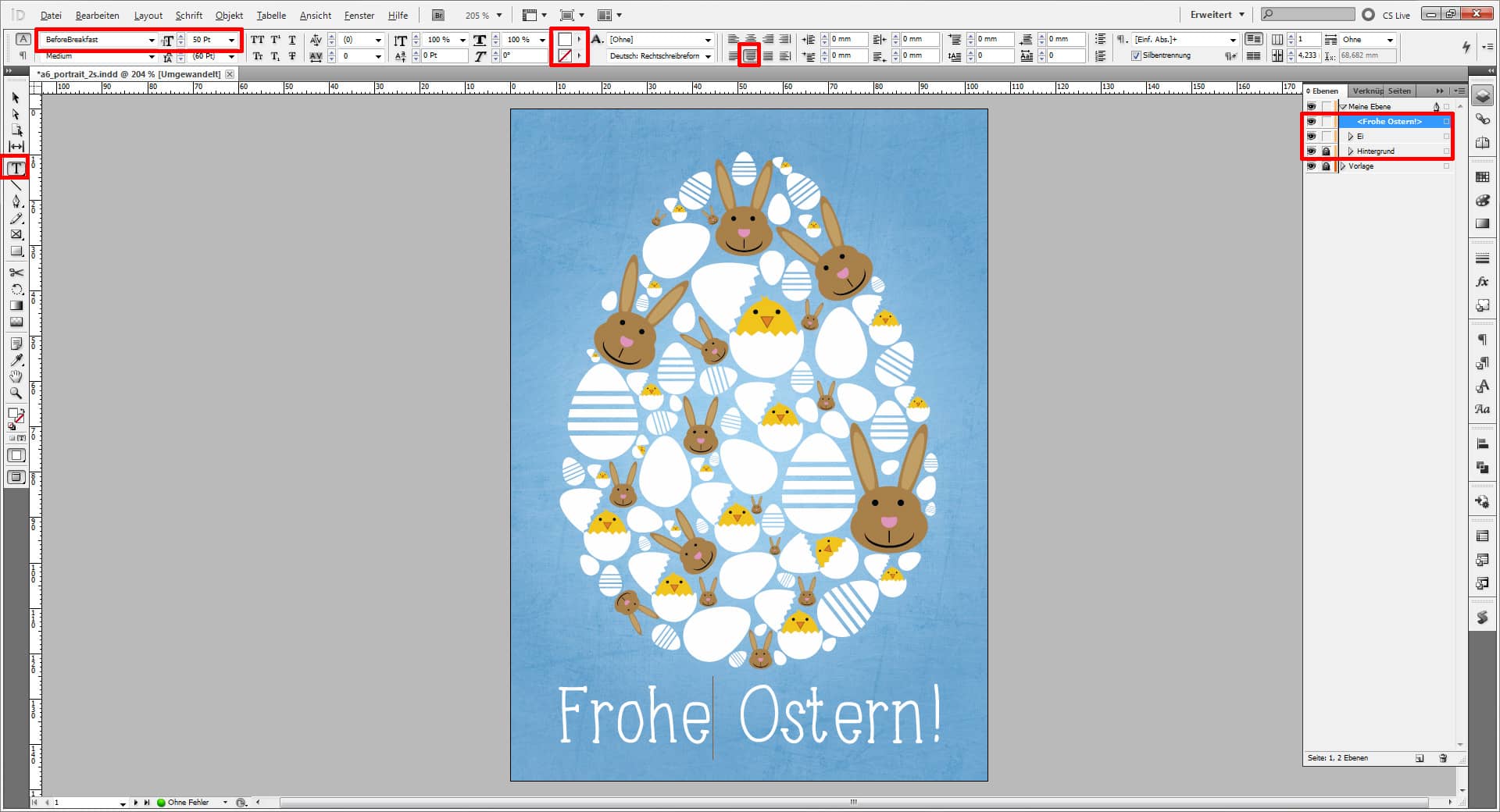Open the Schrift menu
1500x812 pixels.
click(188, 15)
